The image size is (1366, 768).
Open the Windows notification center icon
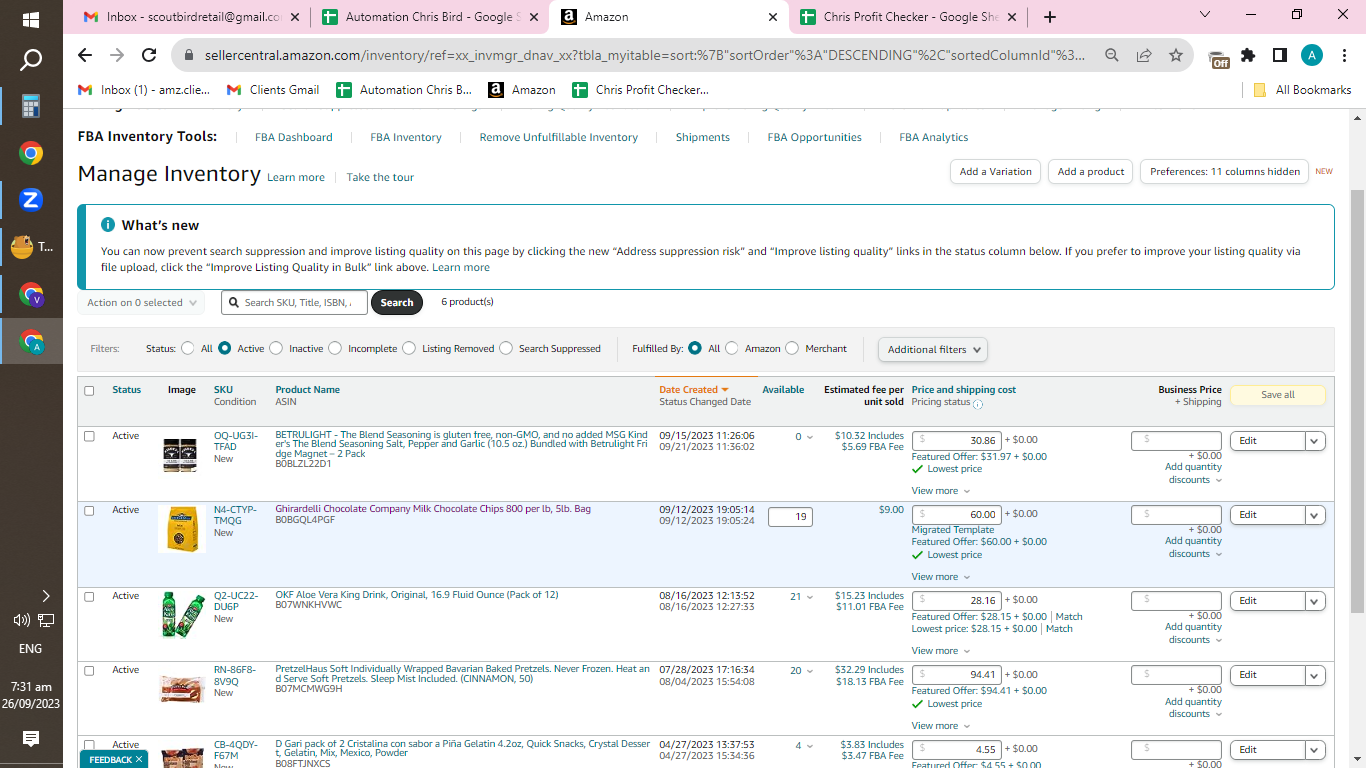click(x=31, y=739)
